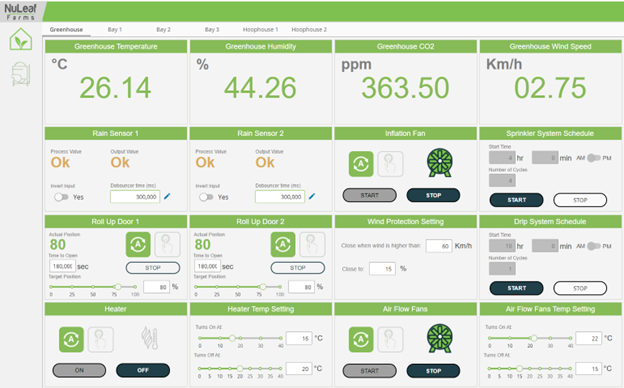Toggle Rain Sensor 2 invert input switch

(x=206, y=197)
